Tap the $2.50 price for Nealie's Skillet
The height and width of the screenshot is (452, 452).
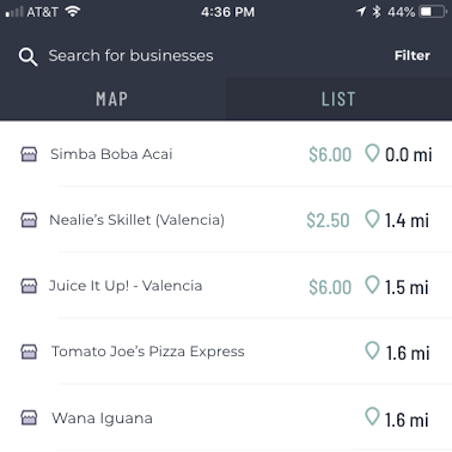pyautogui.click(x=328, y=220)
